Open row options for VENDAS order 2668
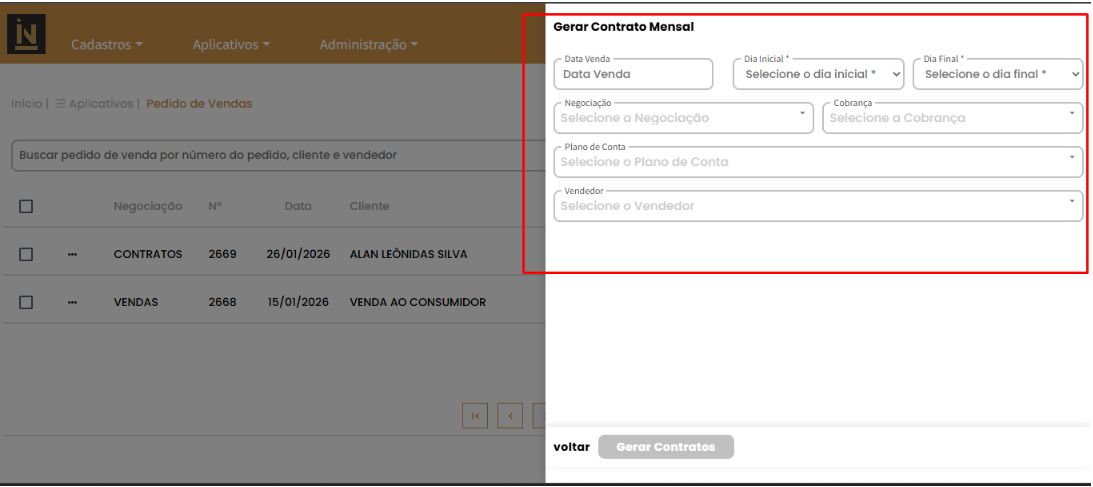 point(72,302)
